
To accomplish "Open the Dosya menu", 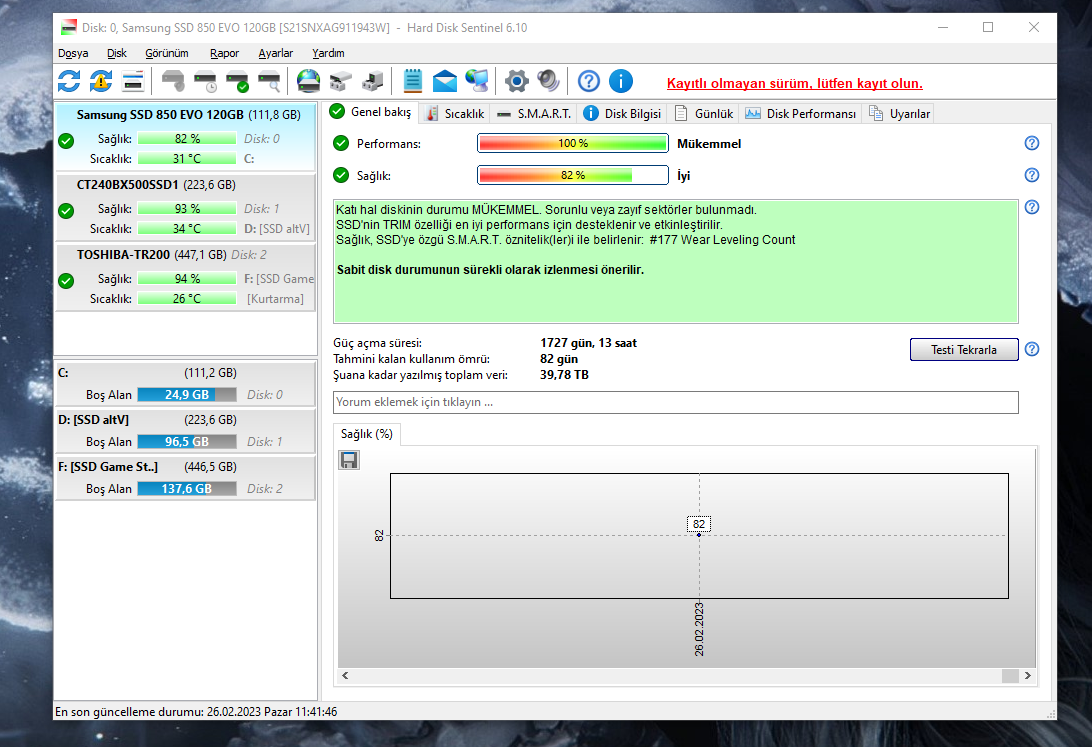I will [x=73, y=53].
